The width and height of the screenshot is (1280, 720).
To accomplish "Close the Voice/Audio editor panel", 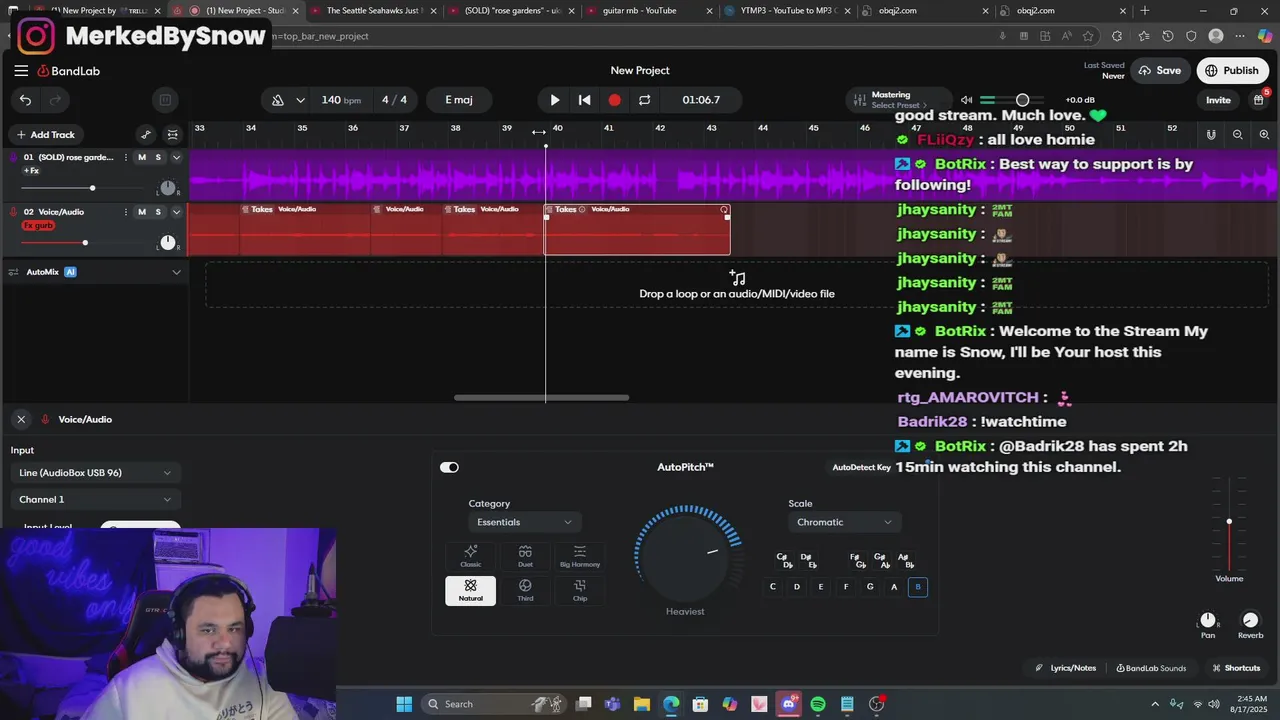I will click(x=21, y=420).
